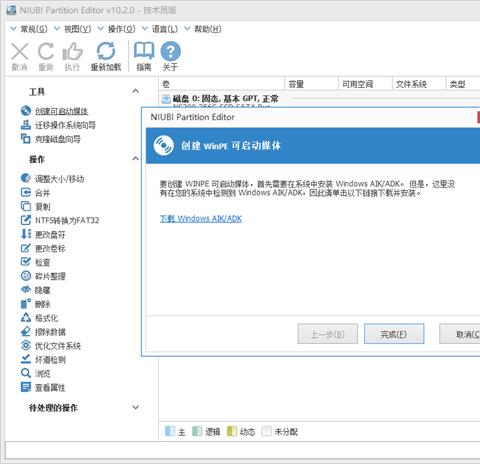
Task: Open the 常规(G) menu
Action: [x=29, y=29]
